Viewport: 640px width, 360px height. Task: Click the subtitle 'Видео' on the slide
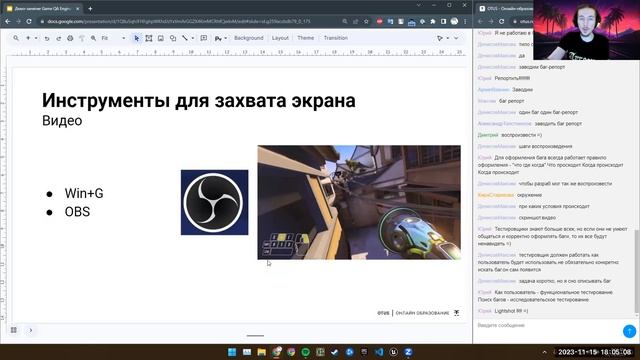point(62,121)
